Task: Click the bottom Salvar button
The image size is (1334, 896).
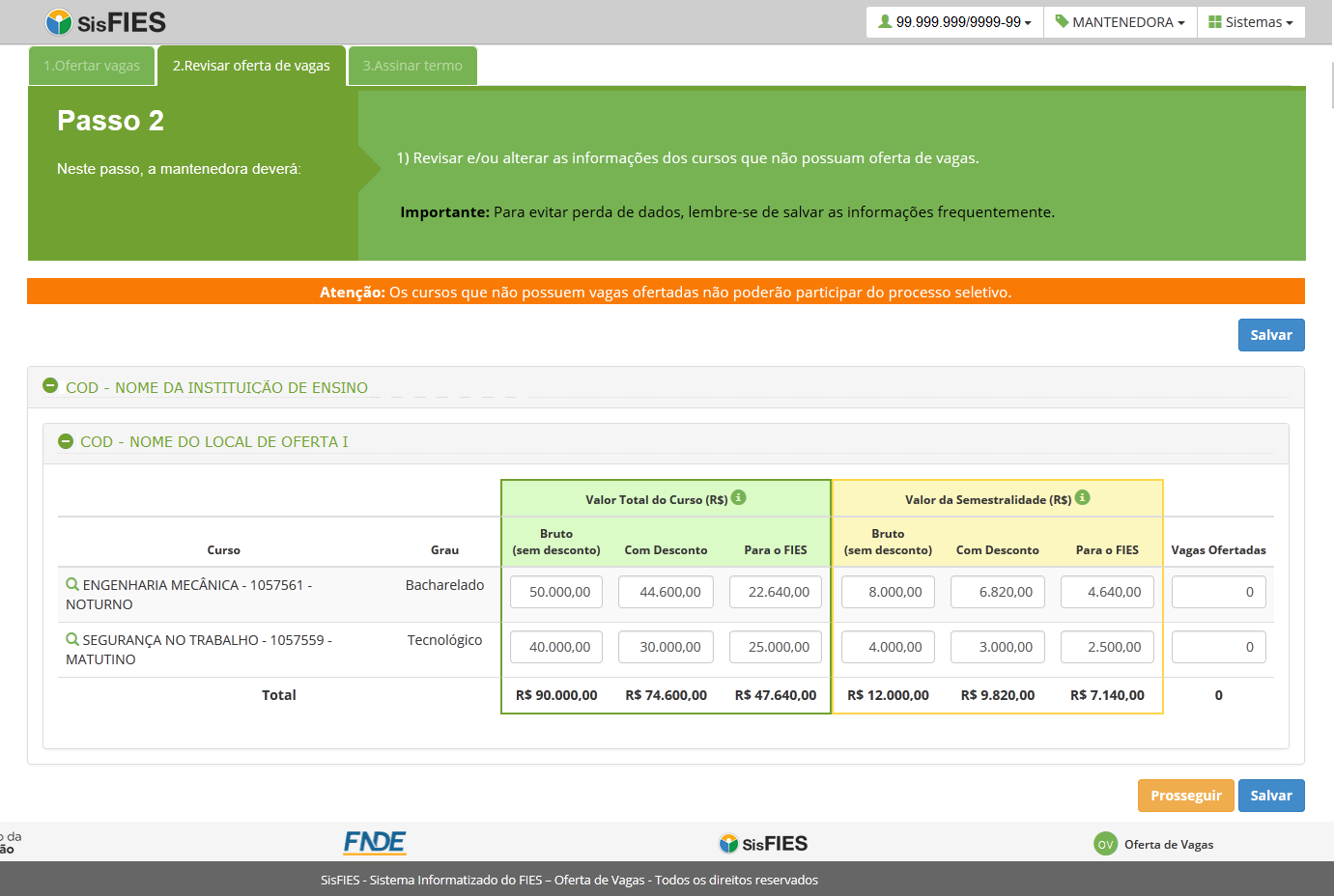Action: point(1271,796)
